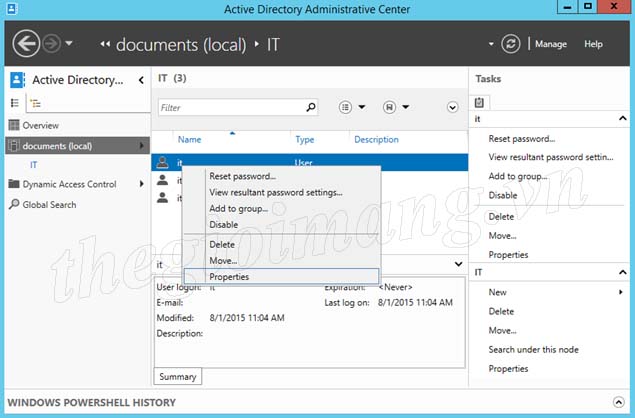Sort by the Name column header
The image size is (635, 418).
tap(189, 139)
